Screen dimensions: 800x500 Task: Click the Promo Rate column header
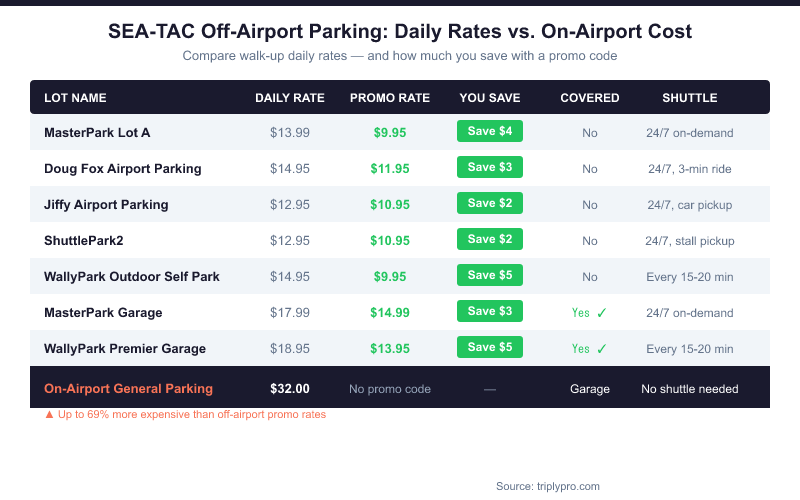point(390,98)
